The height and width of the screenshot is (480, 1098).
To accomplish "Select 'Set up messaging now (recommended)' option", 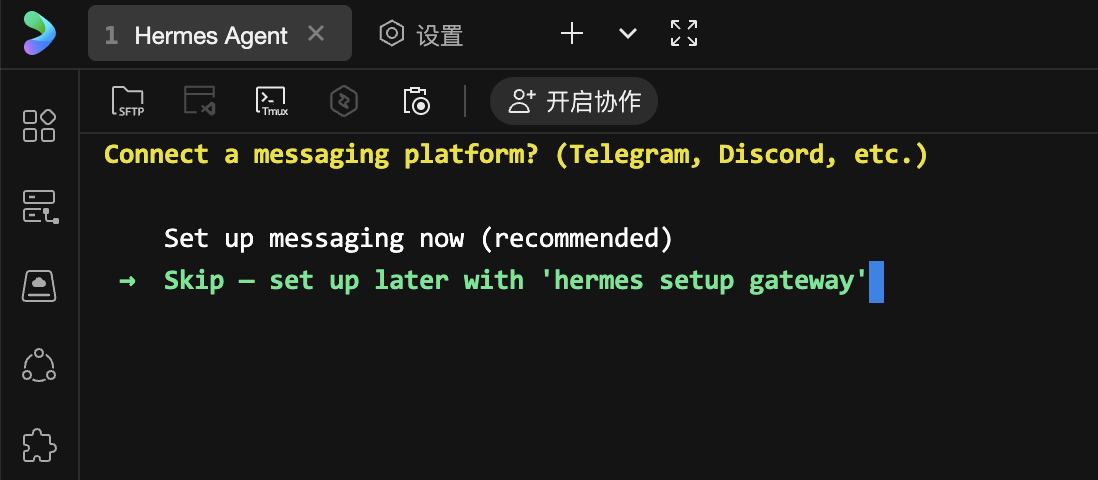I will pyautogui.click(x=416, y=239).
